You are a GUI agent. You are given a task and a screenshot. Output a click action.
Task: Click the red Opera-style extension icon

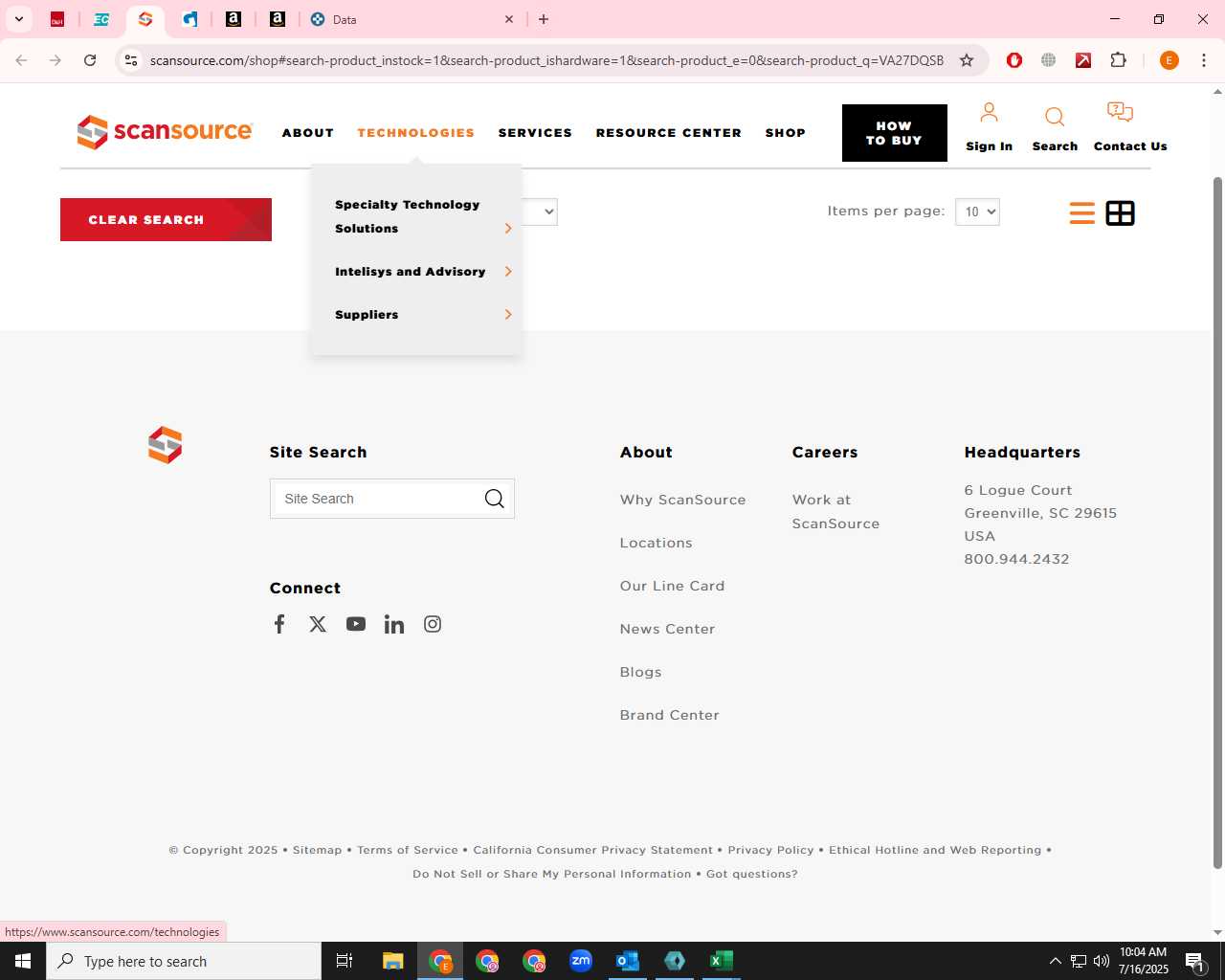[1014, 60]
